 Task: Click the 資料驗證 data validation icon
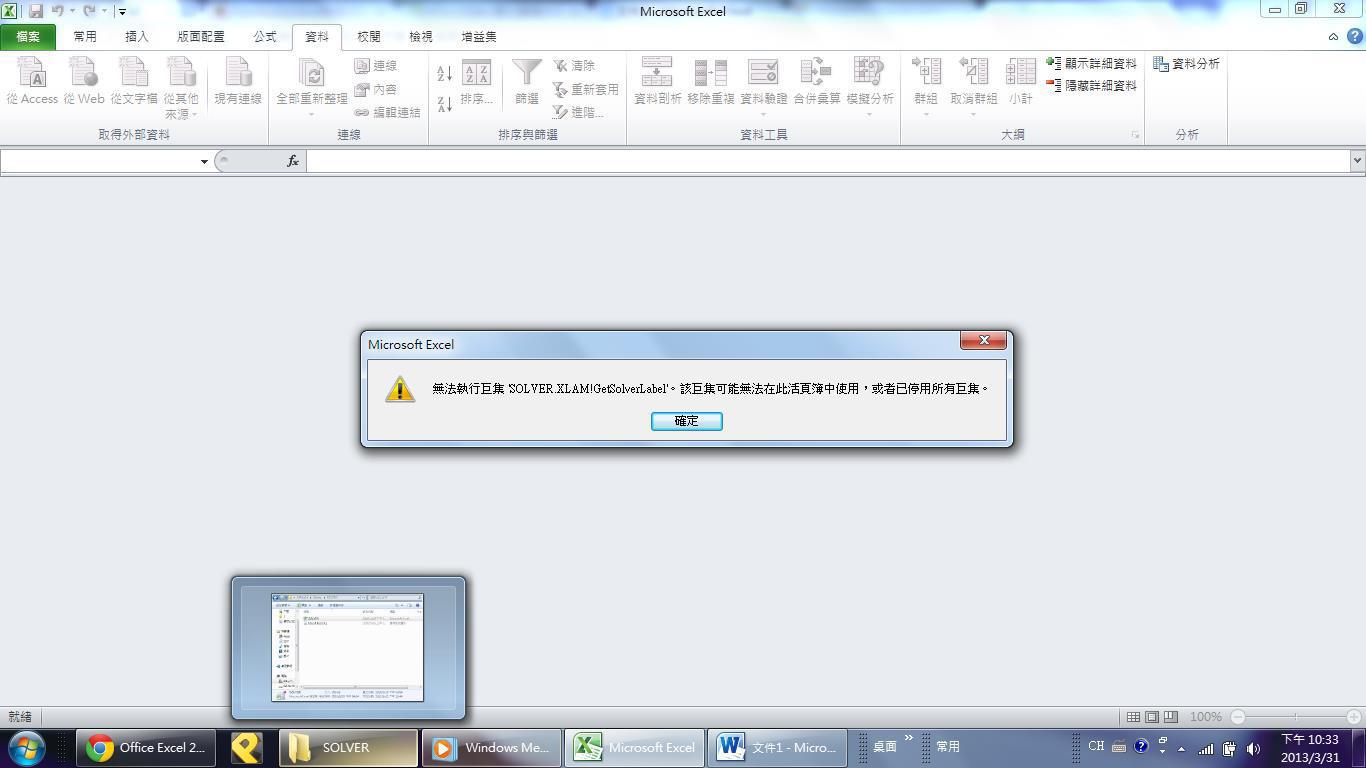click(x=763, y=84)
